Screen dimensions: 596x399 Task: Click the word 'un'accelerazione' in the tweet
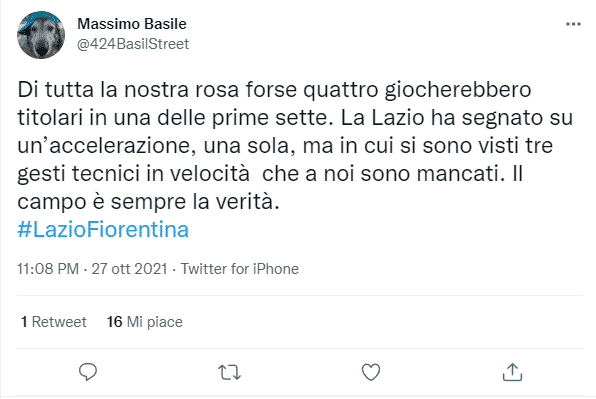pos(106,146)
